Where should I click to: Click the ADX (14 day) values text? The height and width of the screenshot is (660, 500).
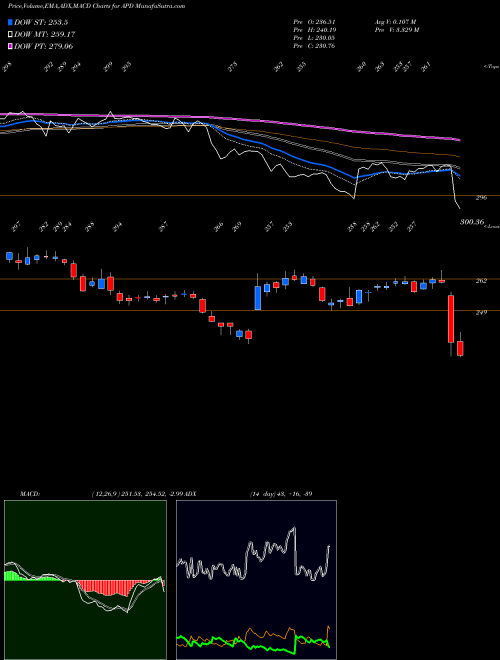tap(281, 494)
